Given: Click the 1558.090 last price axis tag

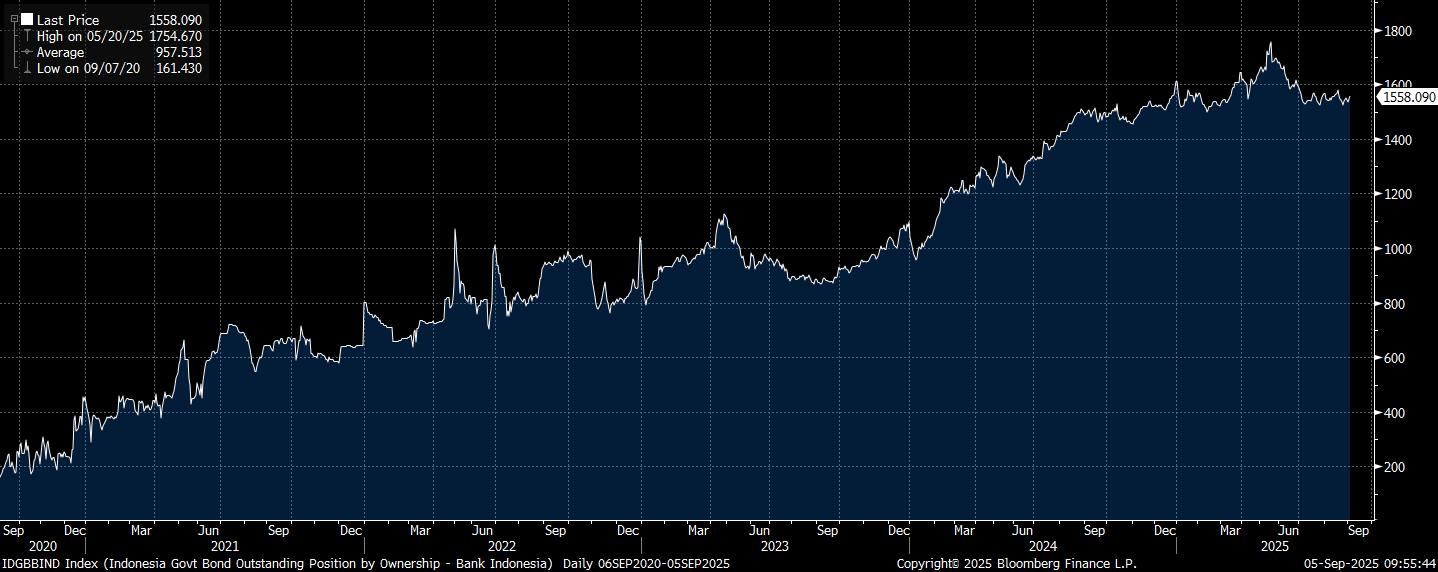Looking at the screenshot, I should click(x=1407, y=97).
